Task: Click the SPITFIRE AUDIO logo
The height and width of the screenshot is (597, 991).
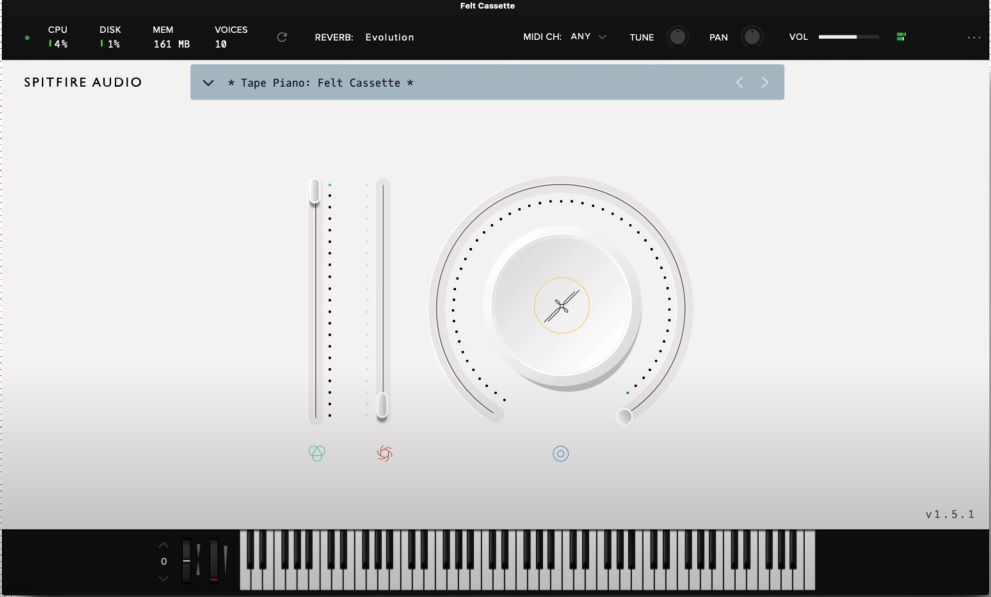Action: [x=83, y=82]
